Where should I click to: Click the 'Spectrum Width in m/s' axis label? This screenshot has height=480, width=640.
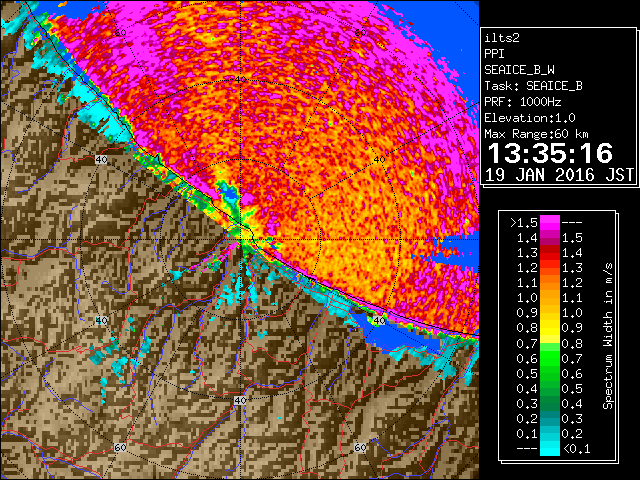click(608, 336)
